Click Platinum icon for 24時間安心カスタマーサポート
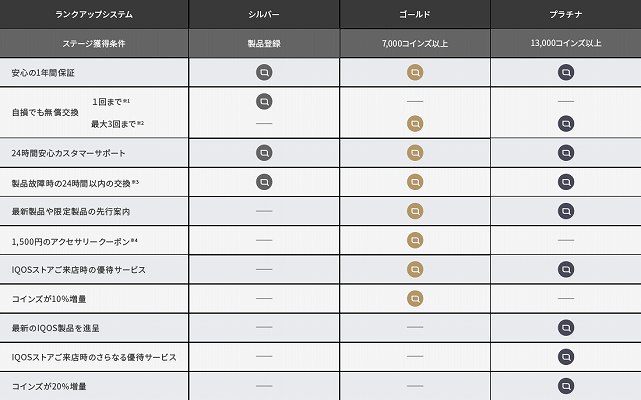Screen dimensions: 641x400 pos(566,153)
